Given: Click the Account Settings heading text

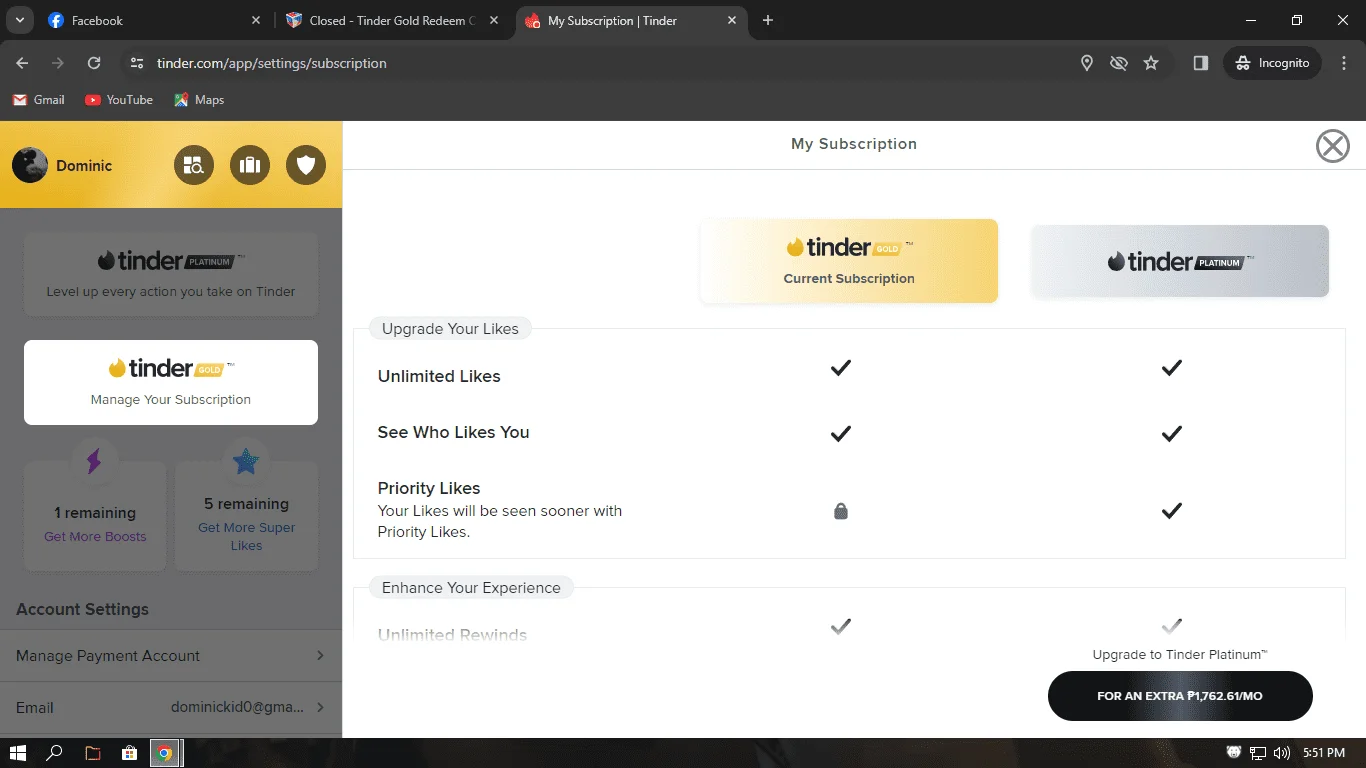Looking at the screenshot, I should click(x=82, y=609).
